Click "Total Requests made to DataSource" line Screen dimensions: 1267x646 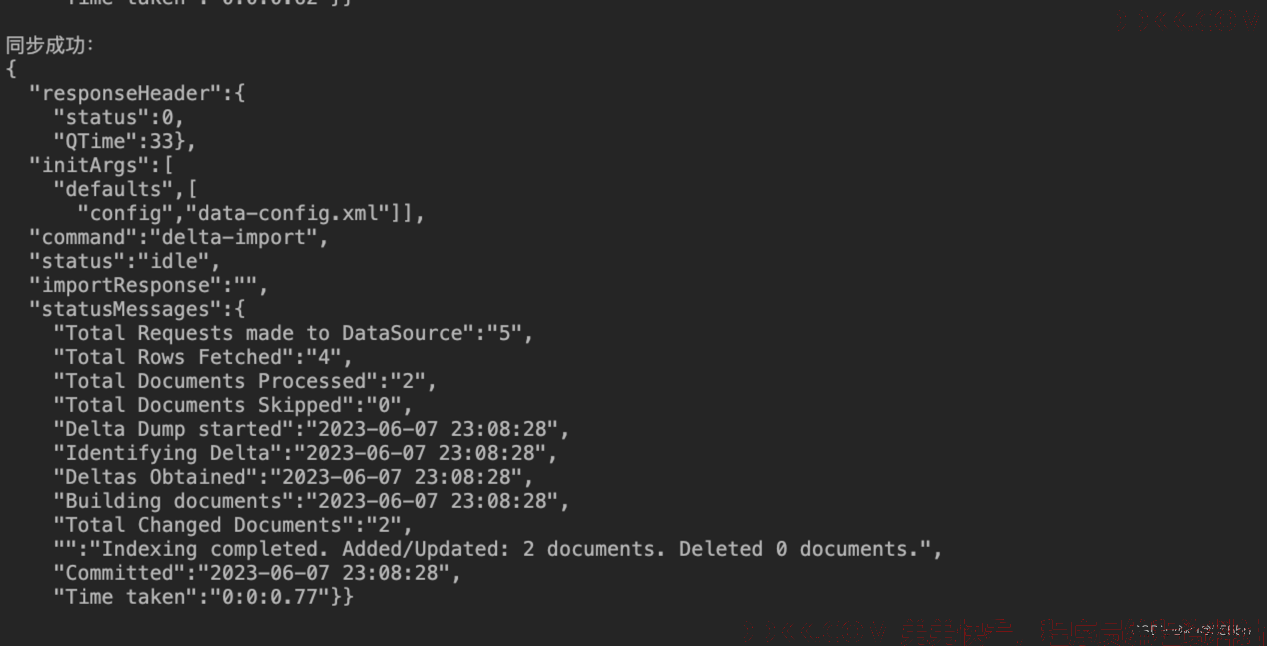tap(294, 333)
